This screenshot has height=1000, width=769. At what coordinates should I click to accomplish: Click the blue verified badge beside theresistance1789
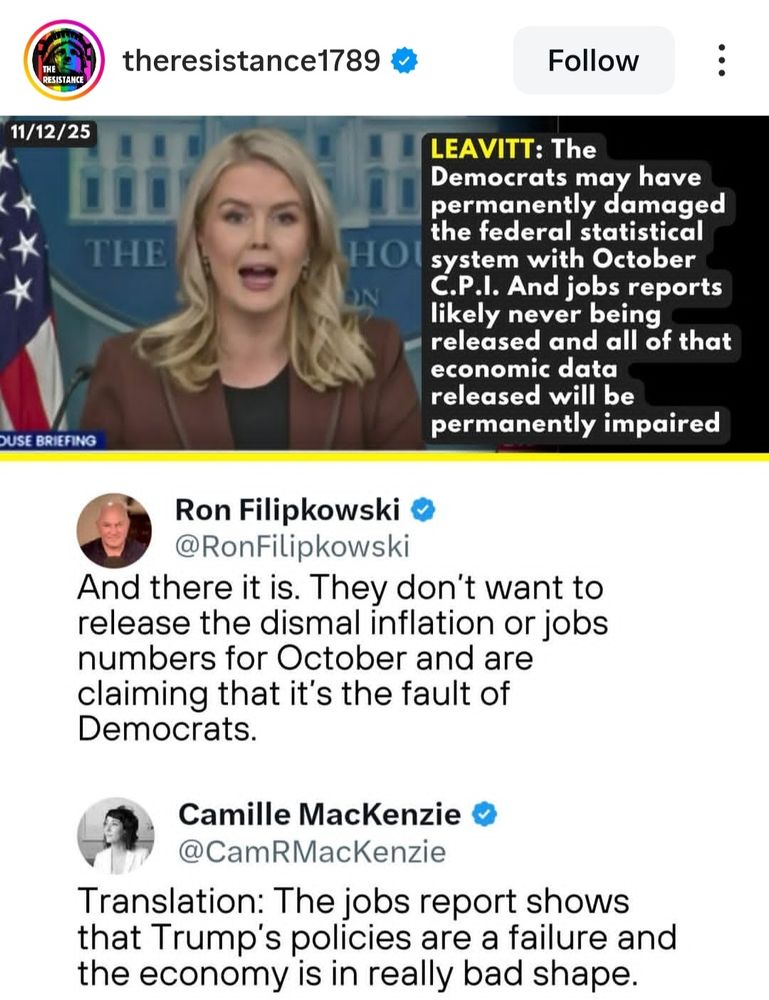(x=404, y=61)
